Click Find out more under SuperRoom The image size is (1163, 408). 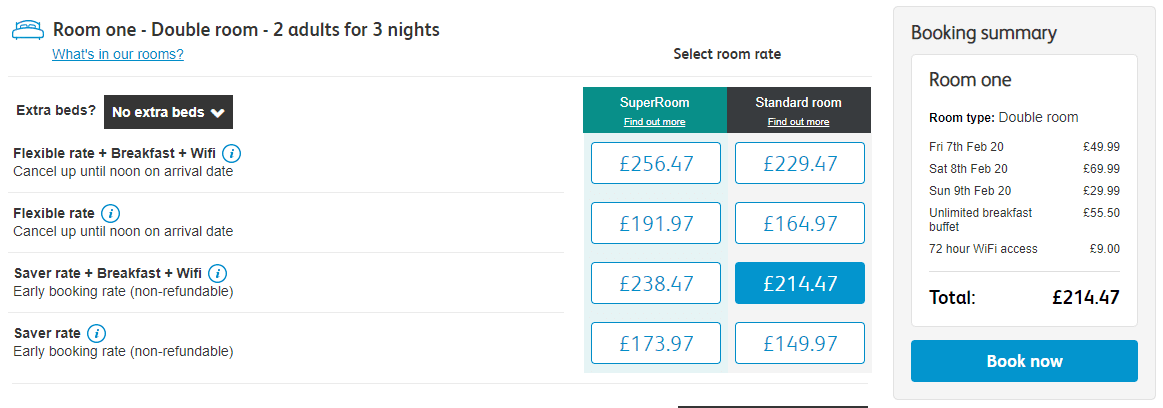[x=654, y=122]
